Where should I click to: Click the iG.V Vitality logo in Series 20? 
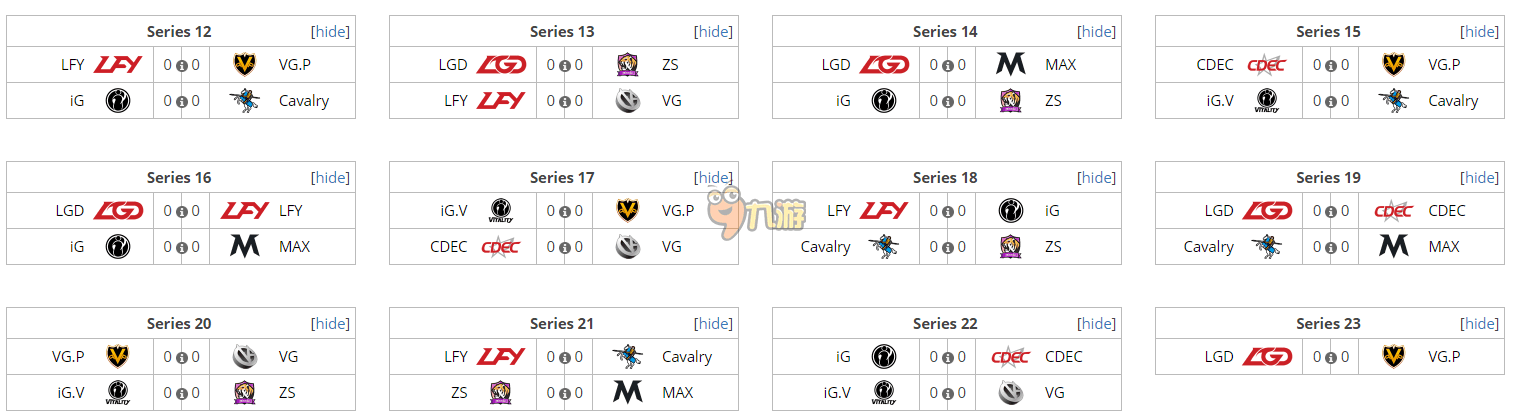pyautogui.click(x=117, y=393)
